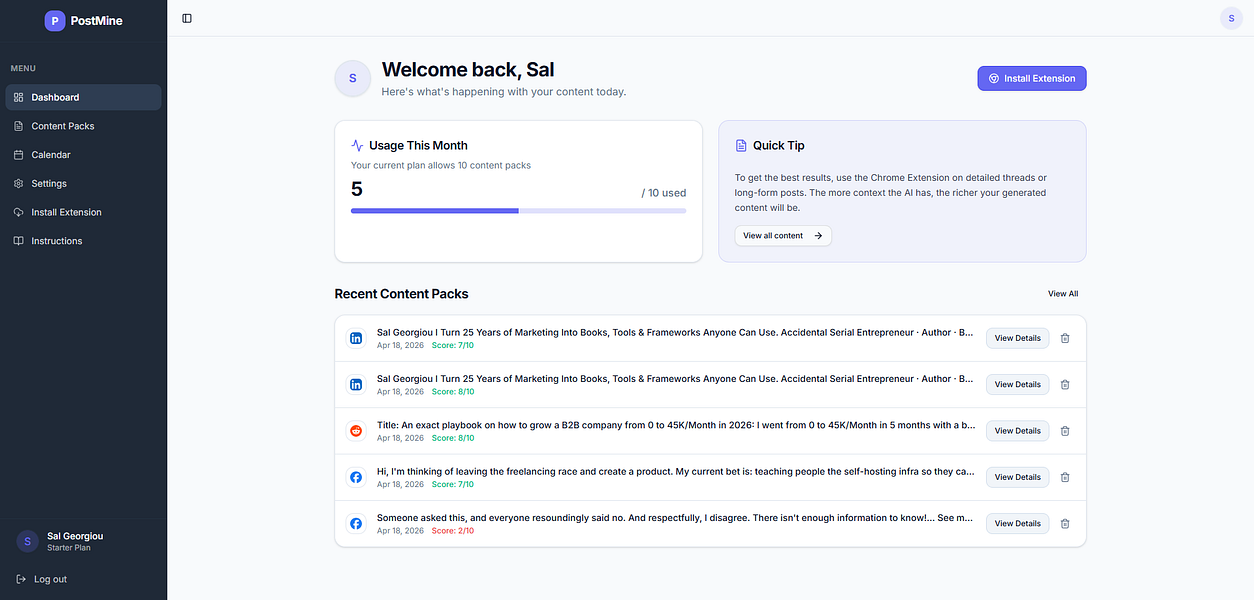
Task: Click the large S avatar beside Welcome back
Action: coord(352,78)
